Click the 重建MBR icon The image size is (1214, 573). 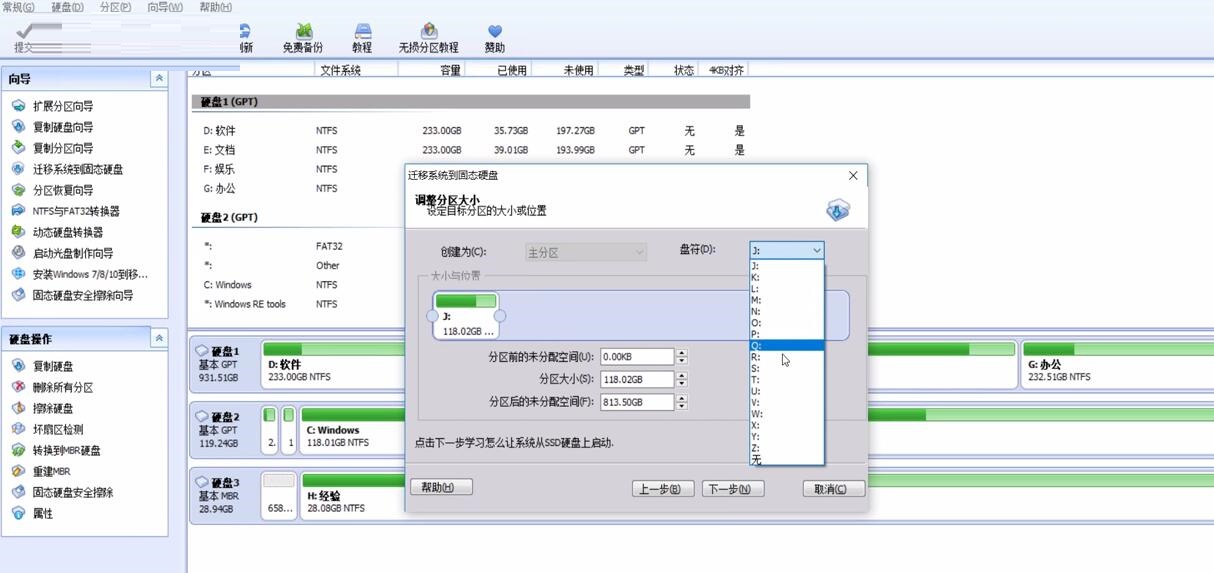18,471
